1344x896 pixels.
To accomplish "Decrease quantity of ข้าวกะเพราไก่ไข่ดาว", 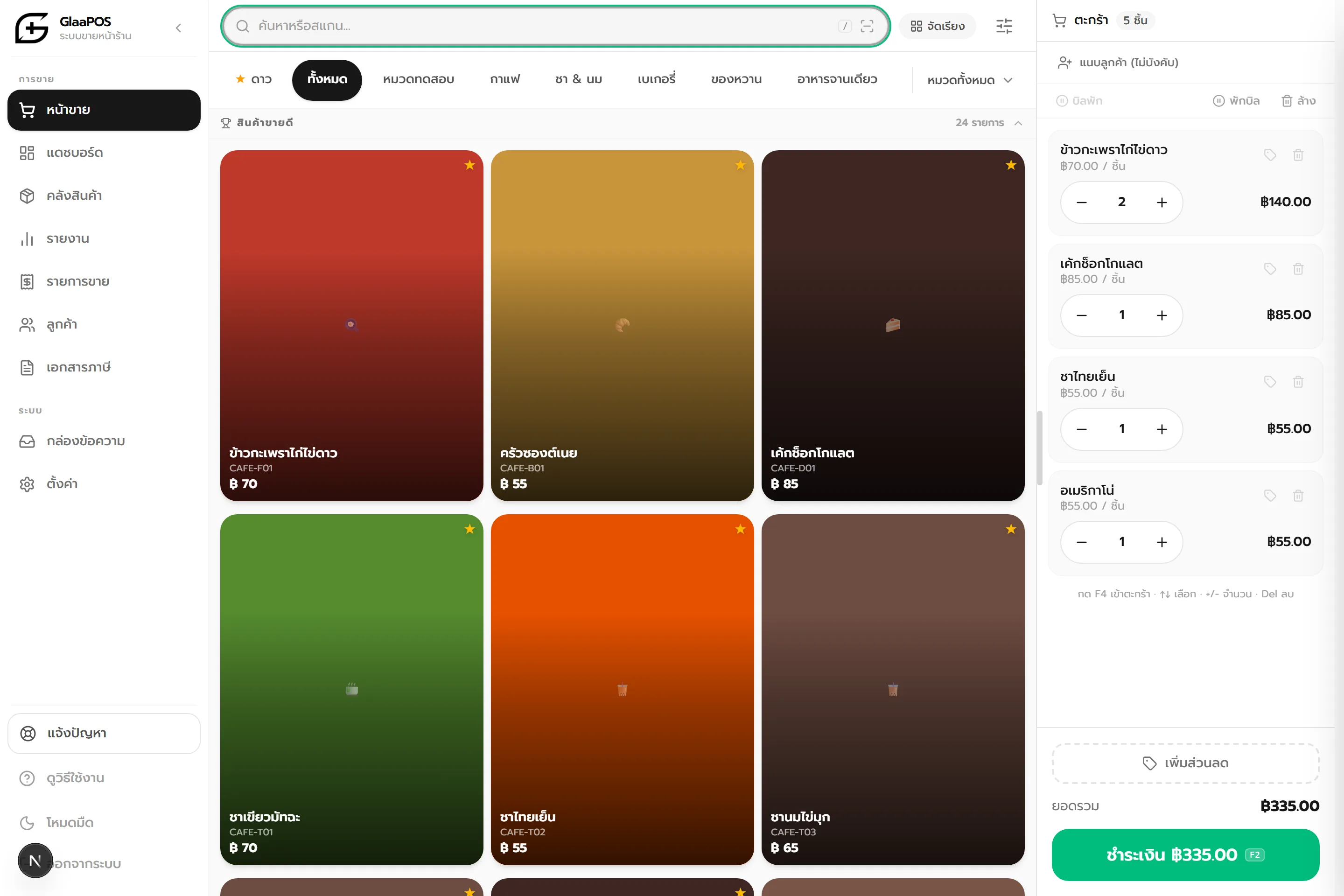I will coord(1082,202).
